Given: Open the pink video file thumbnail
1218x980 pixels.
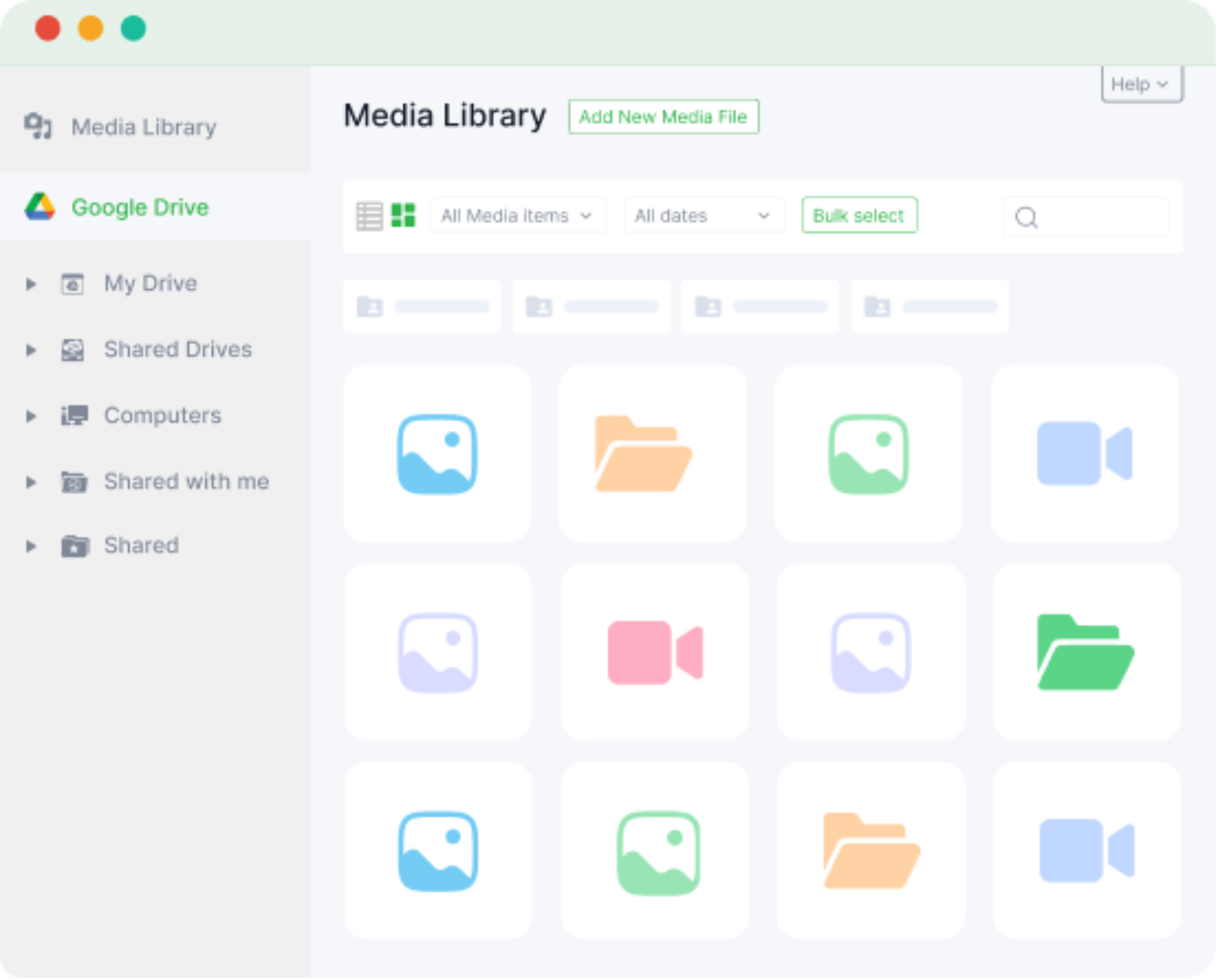Looking at the screenshot, I should point(654,652).
